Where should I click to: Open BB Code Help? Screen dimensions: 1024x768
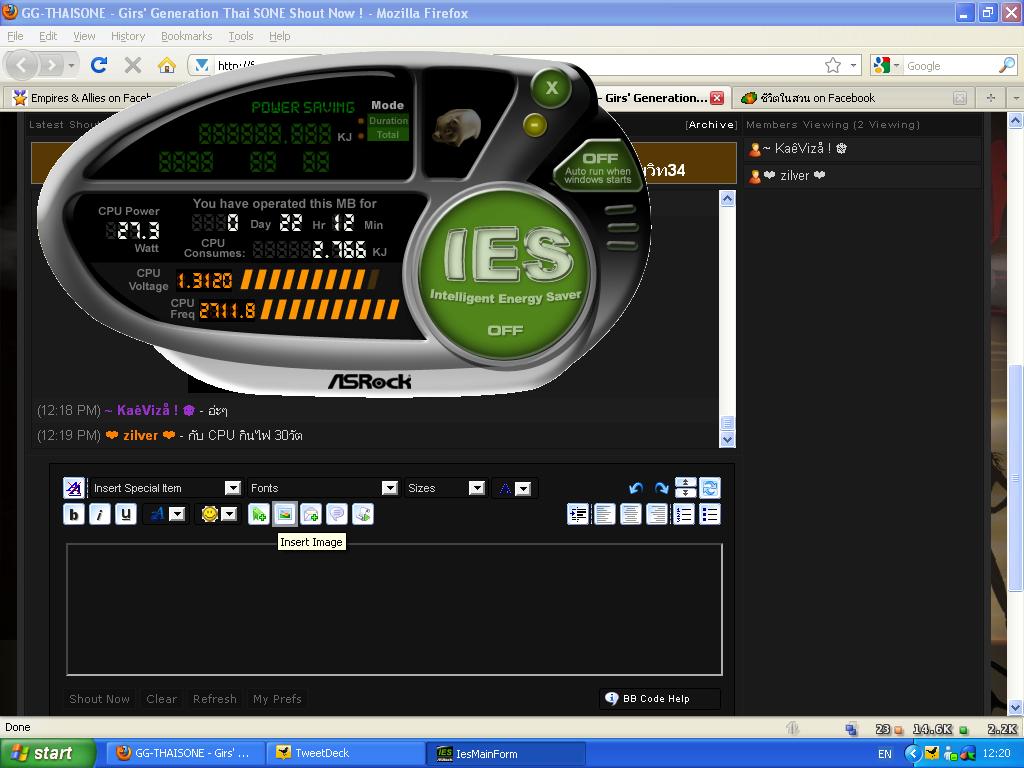pos(660,699)
